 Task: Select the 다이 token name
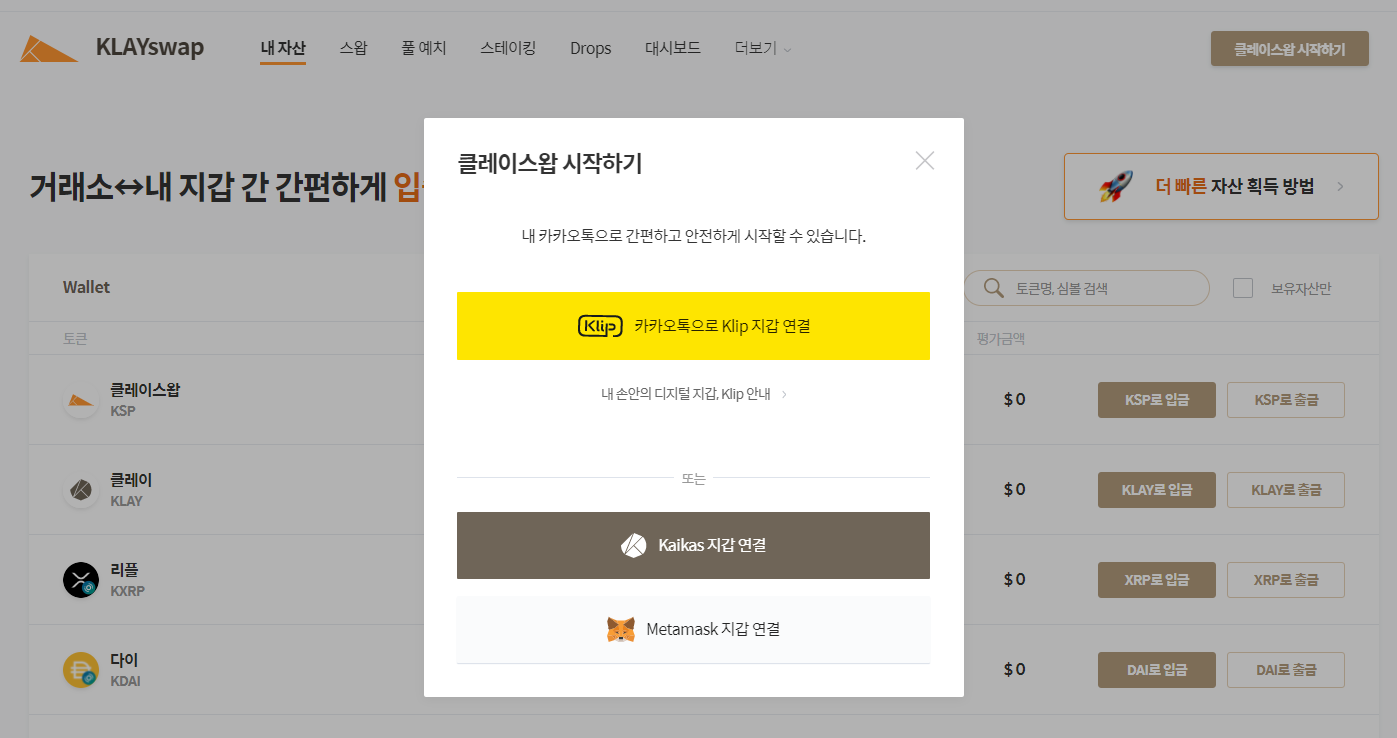(124, 660)
